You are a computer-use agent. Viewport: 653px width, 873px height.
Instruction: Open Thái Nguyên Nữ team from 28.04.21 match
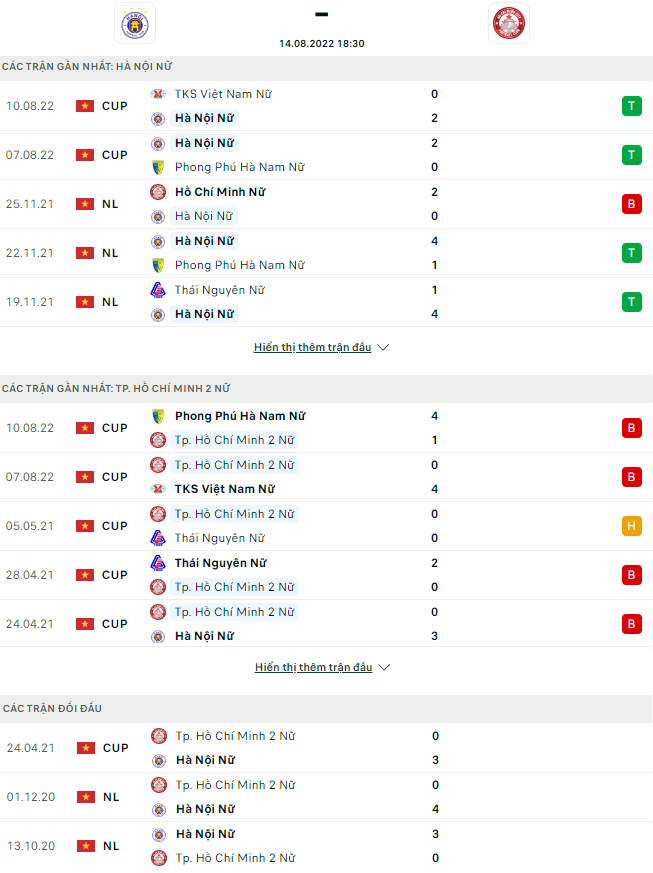[x=220, y=563]
